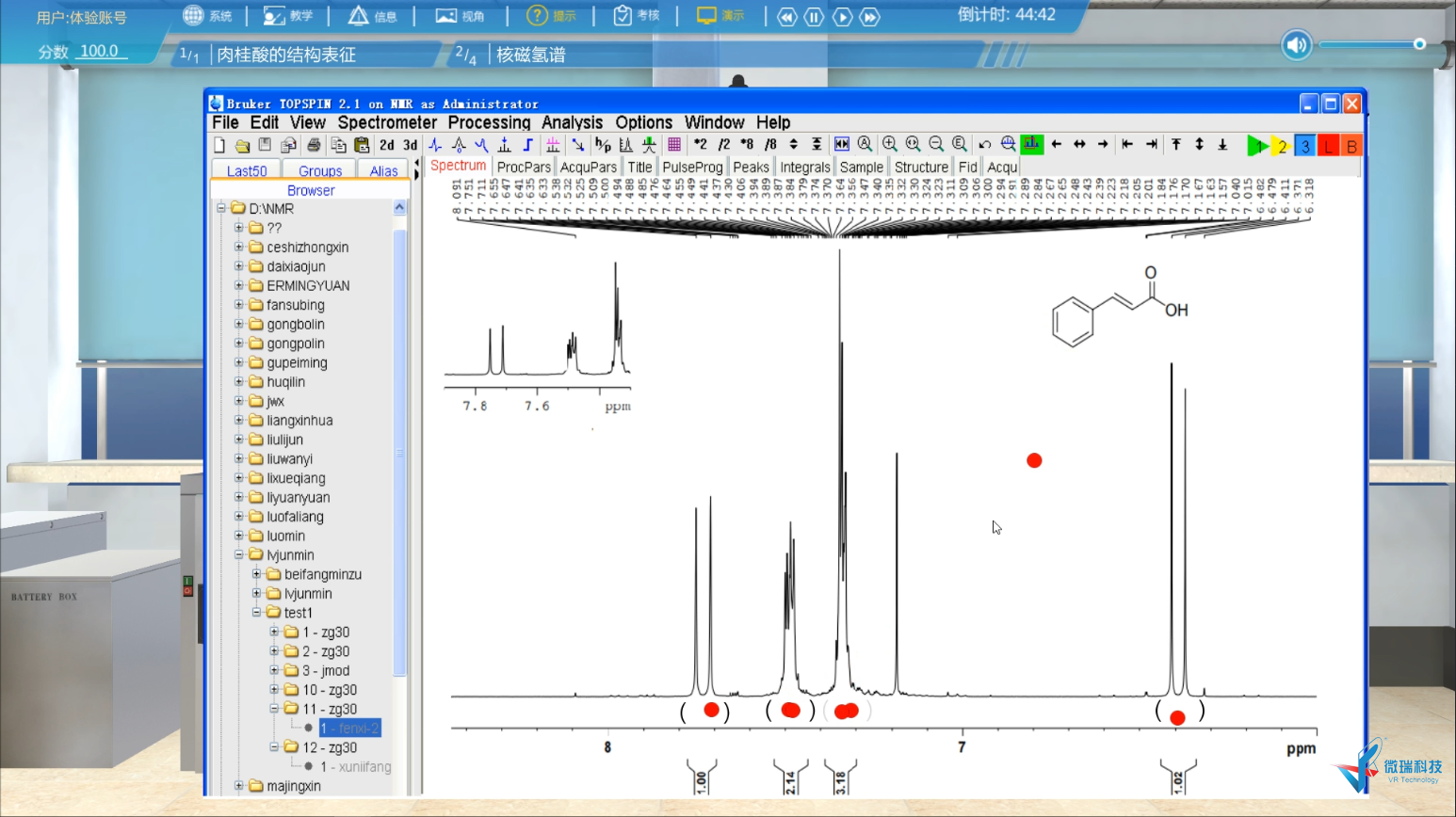Expand the ERMINGYUAN folder node
The width and height of the screenshot is (1456, 817).
click(x=239, y=285)
